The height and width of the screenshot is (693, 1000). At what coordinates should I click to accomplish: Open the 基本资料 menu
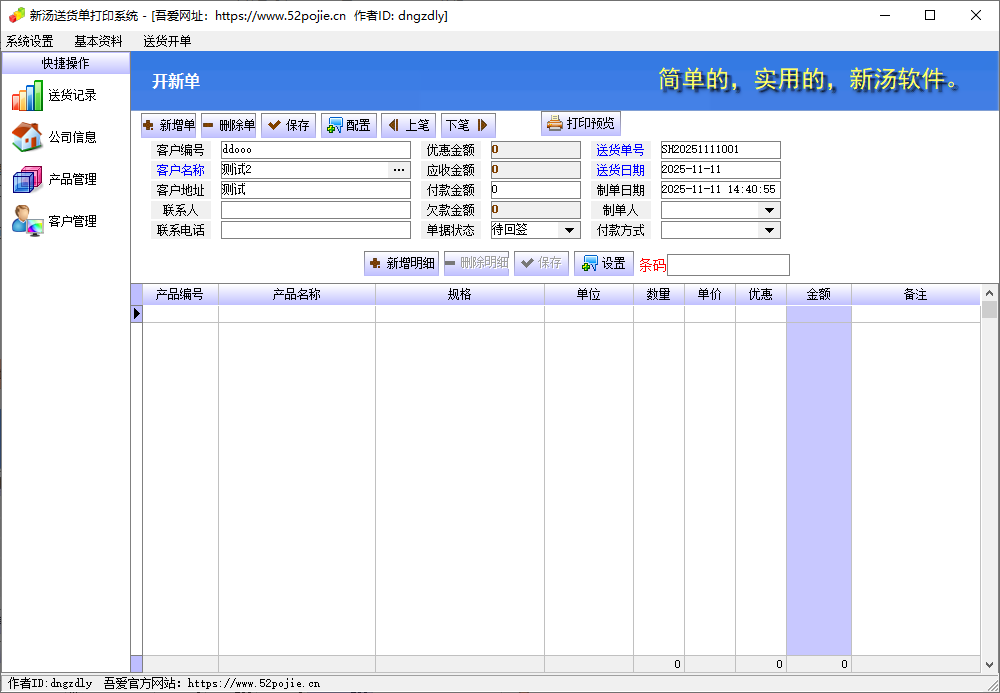(x=98, y=41)
